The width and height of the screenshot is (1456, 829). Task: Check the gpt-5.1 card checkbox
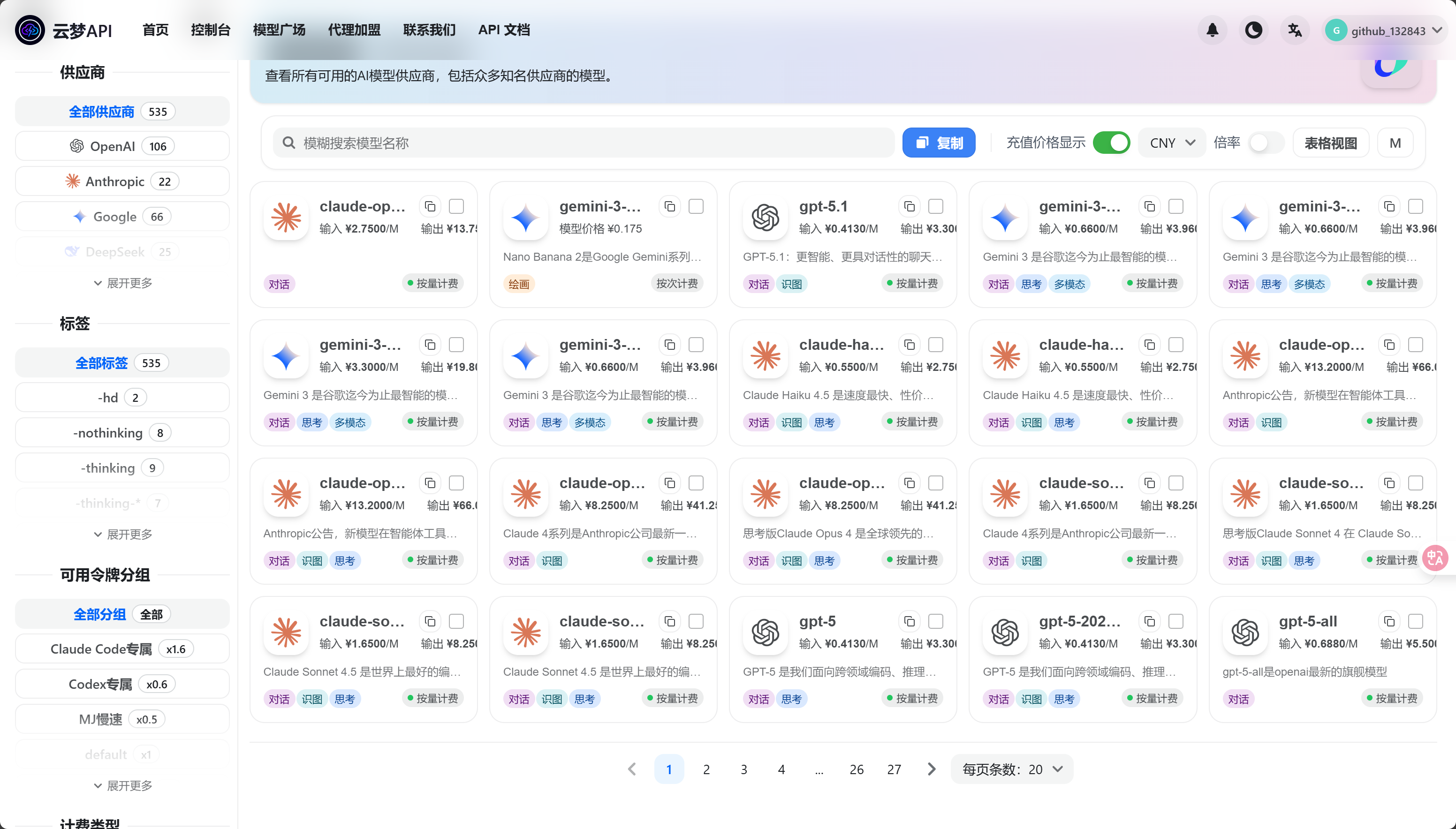(935, 206)
